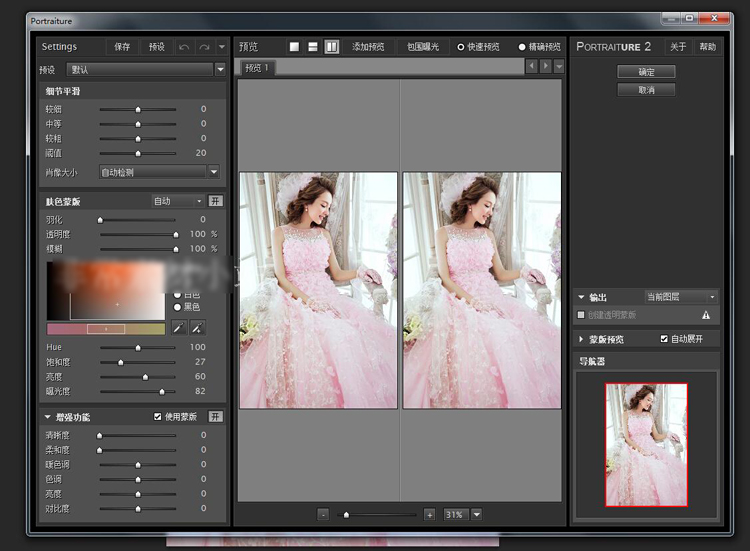Click the zoom out minus button
The width and height of the screenshot is (750, 551).
coord(323,514)
